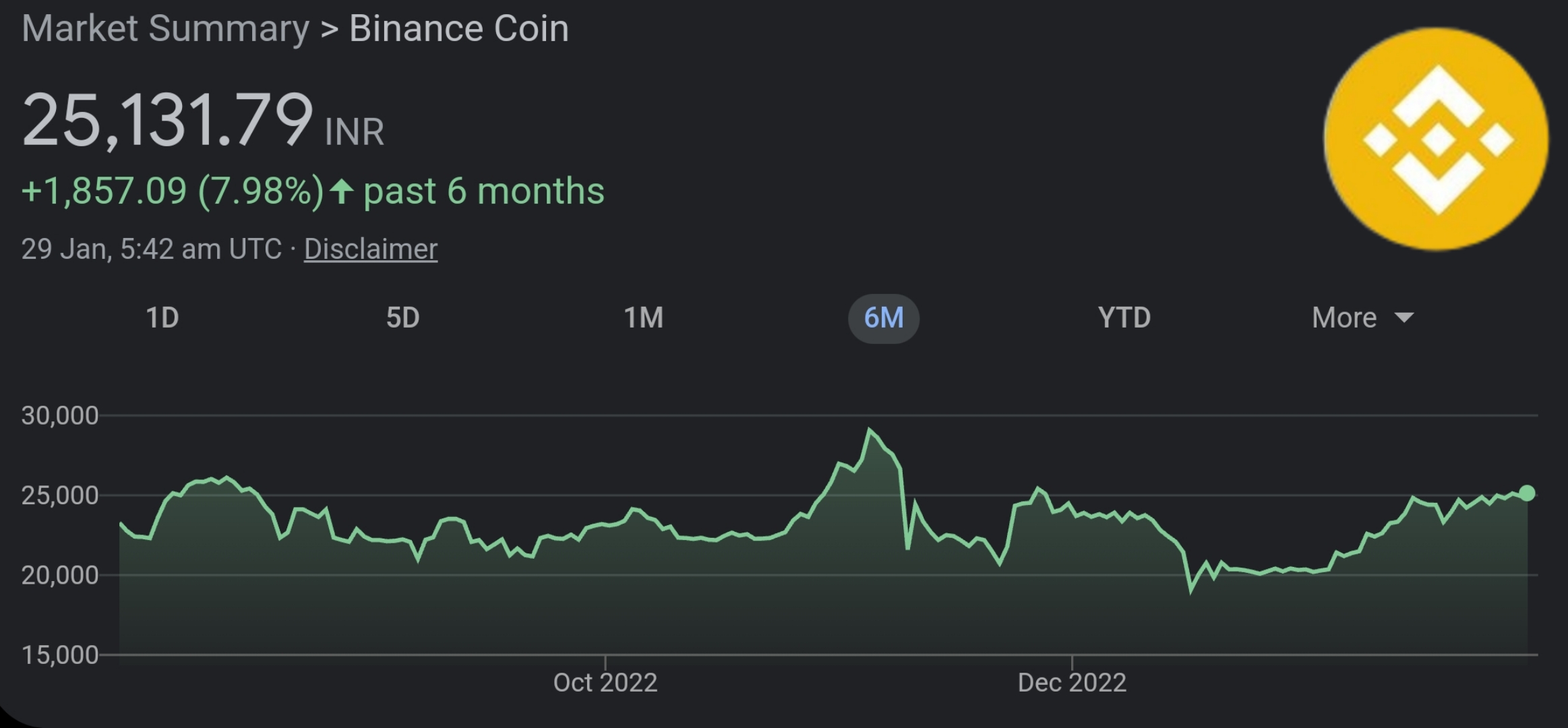Switch to the YTD chart view
1568x728 pixels.
(1124, 317)
